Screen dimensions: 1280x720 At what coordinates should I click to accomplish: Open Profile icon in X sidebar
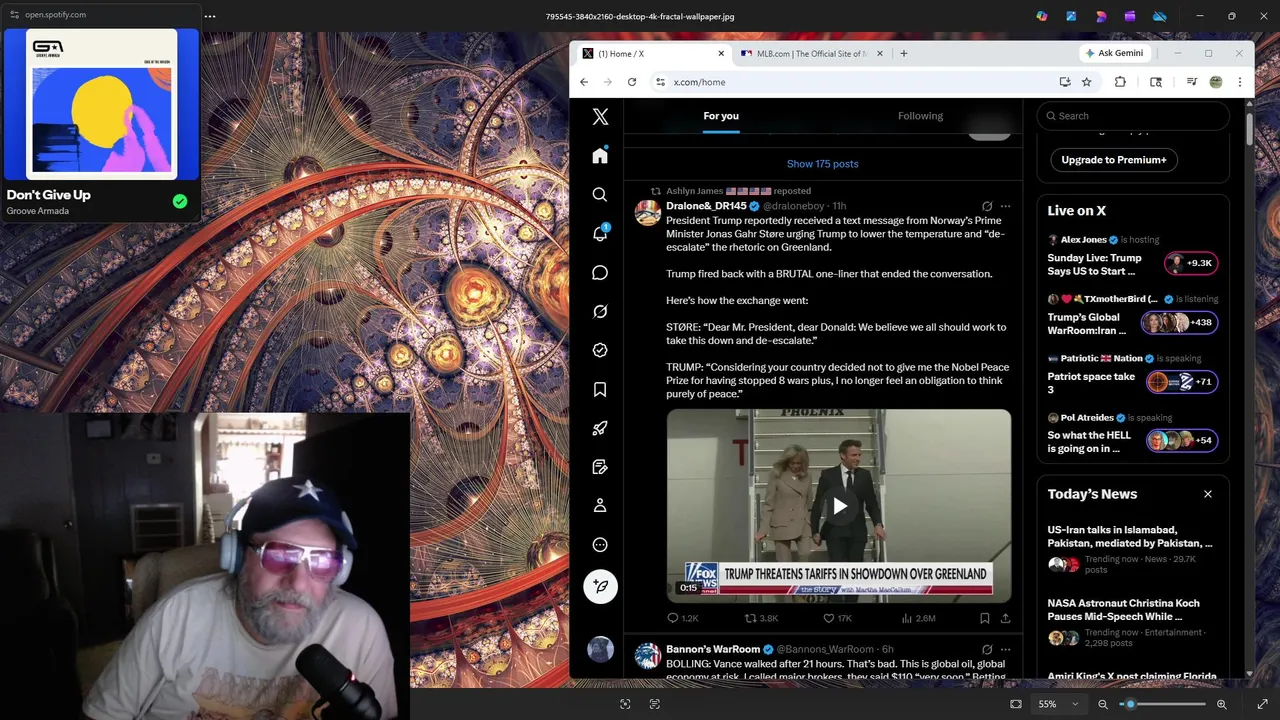click(600, 506)
